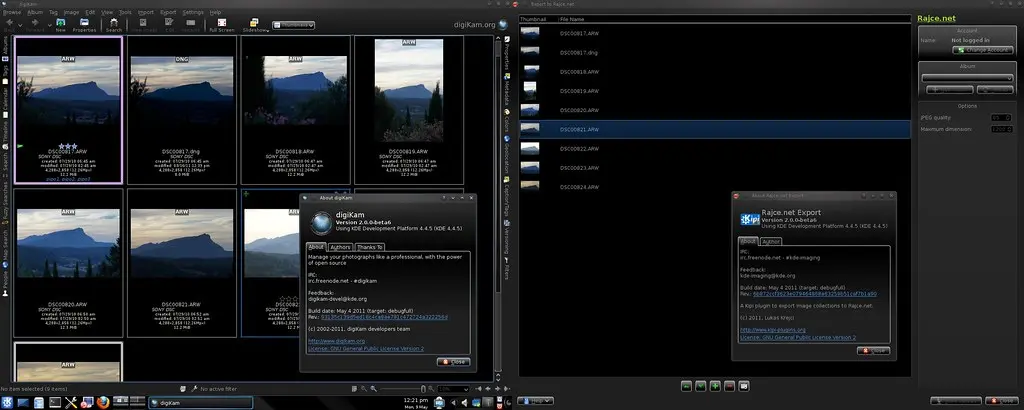Close the About digiKam dialog
Screen dimensions: 1024x410
(x=453, y=361)
